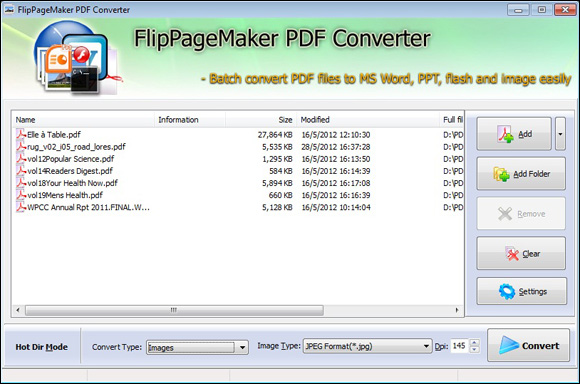Increase Dpi with the up stepper arrow

click(474, 343)
